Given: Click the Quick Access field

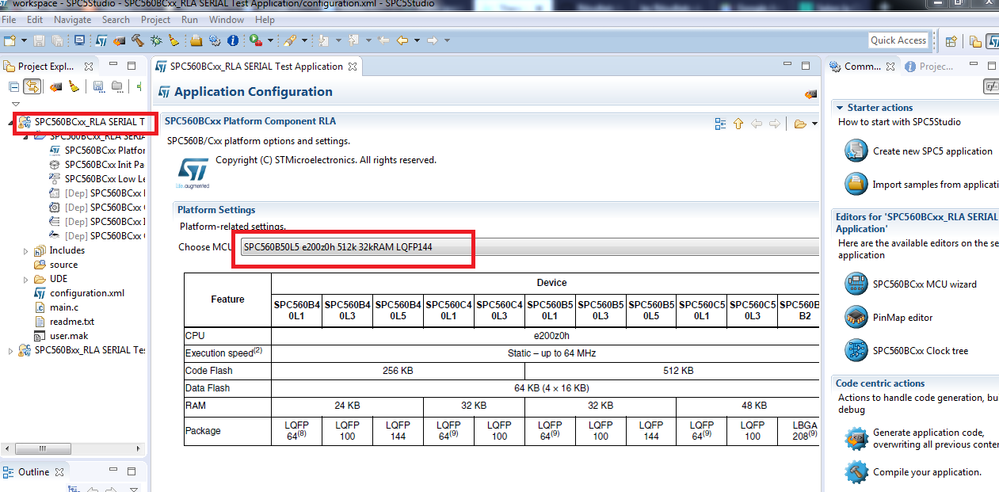Looking at the screenshot, I should click(x=898, y=40).
